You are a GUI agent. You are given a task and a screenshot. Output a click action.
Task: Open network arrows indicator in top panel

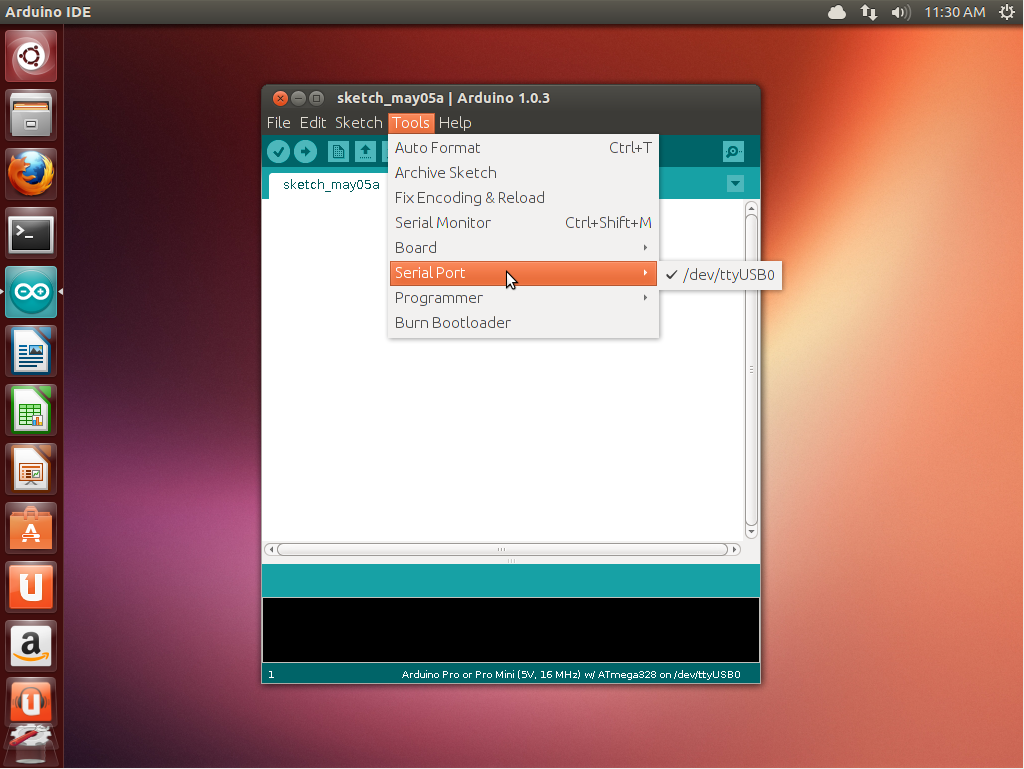(869, 12)
